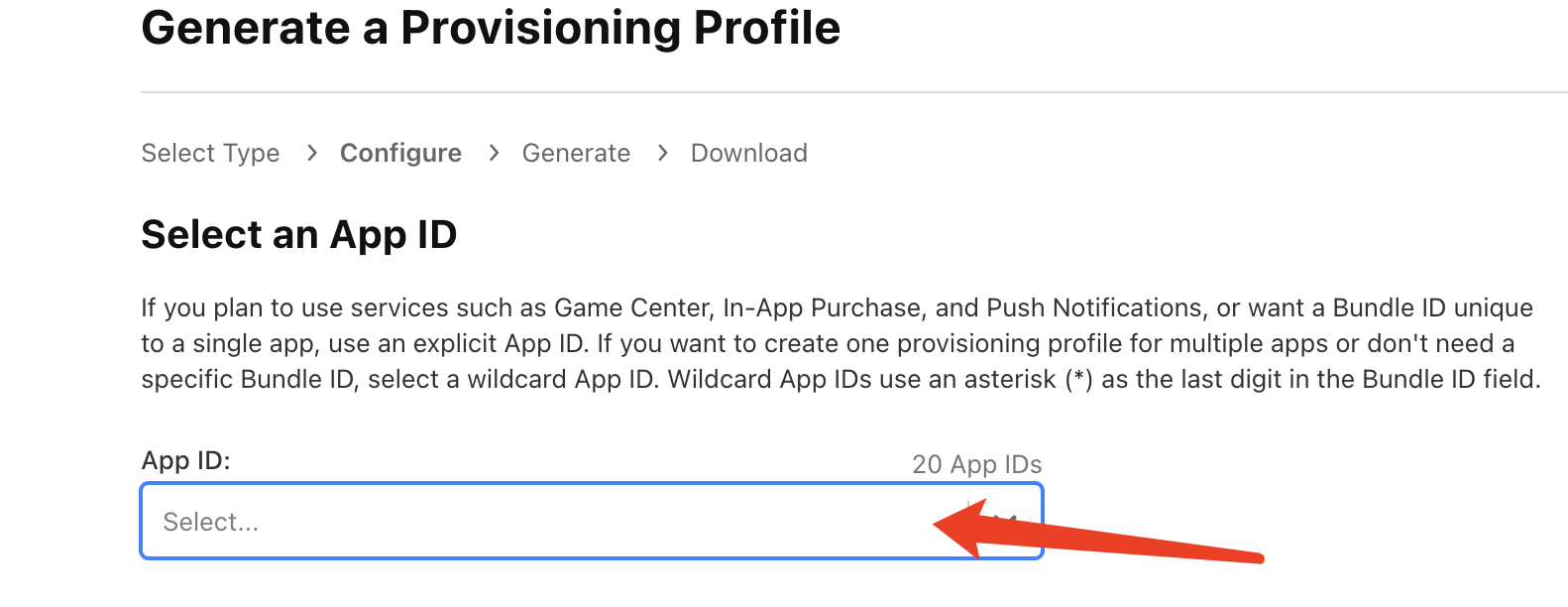Go back to the Select Type step

pyautogui.click(x=210, y=154)
